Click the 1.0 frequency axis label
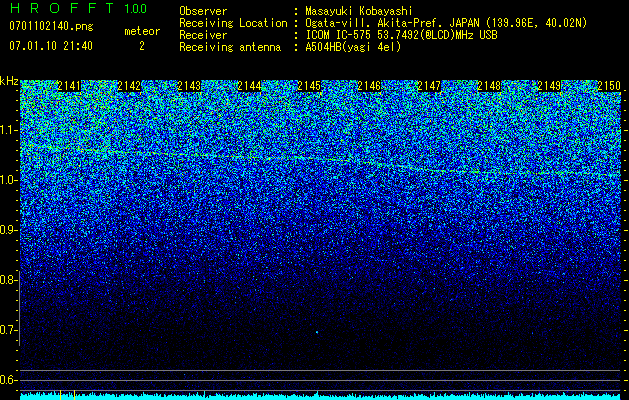 [8, 180]
